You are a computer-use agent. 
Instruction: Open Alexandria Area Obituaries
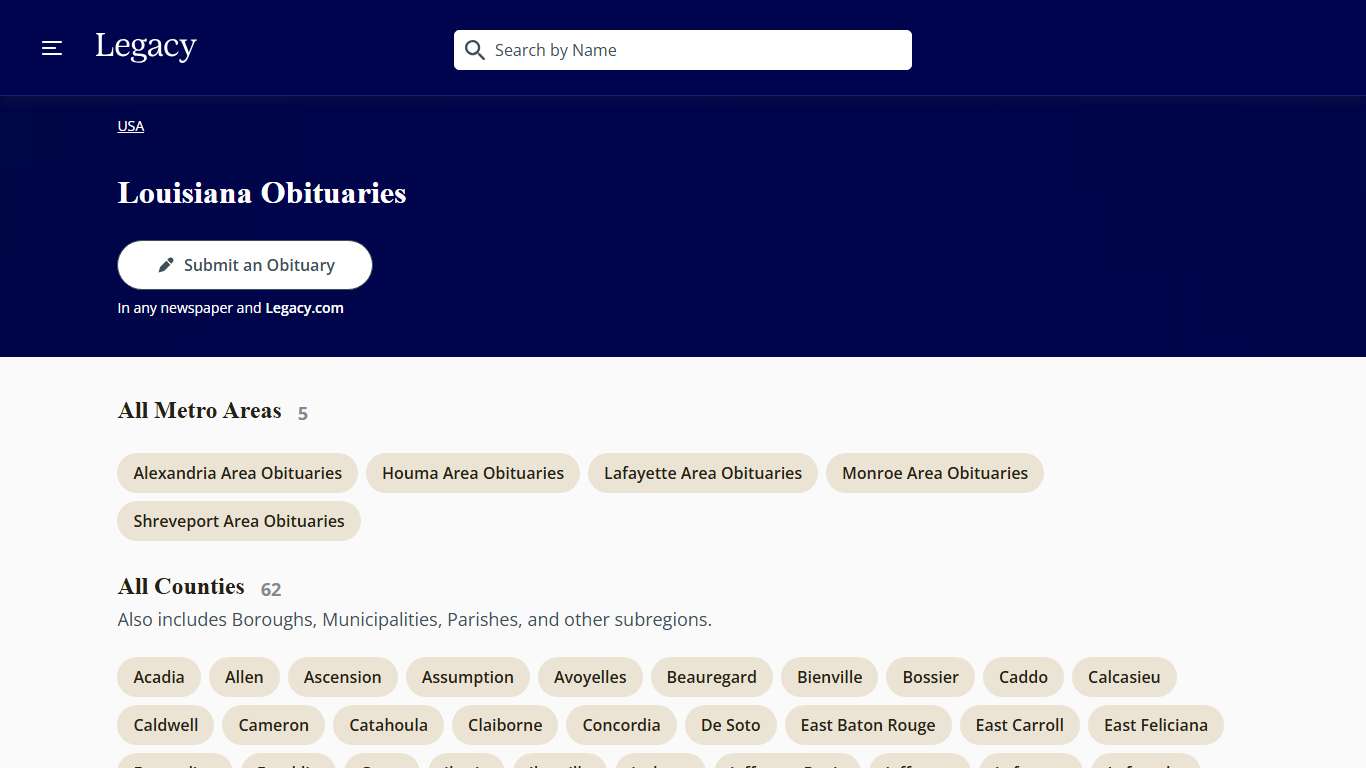pyautogui.click(x=238, y=473)
